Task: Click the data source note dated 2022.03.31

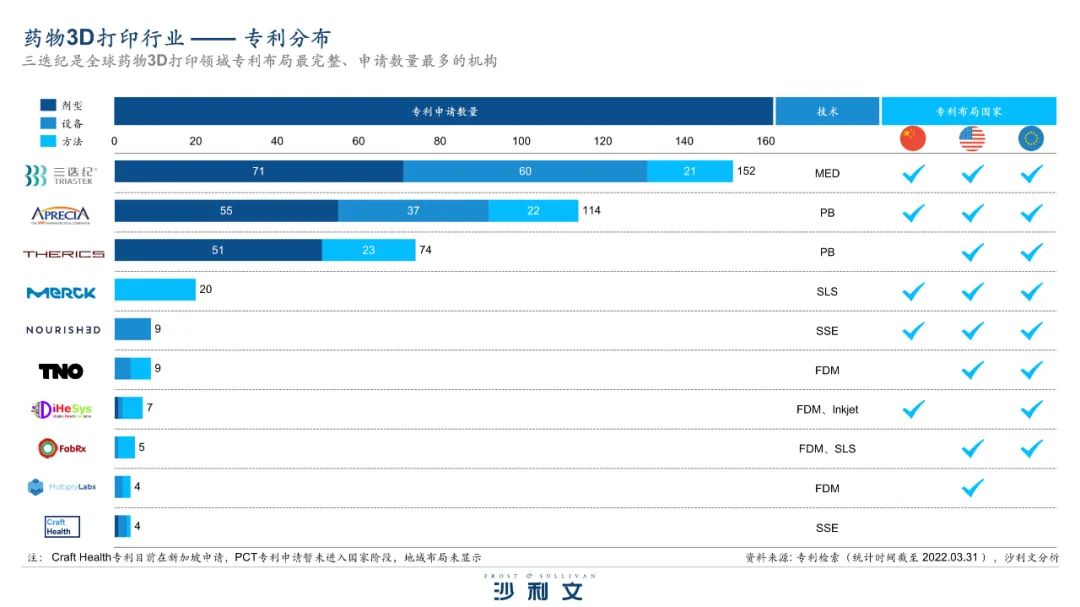Action: click(x=902, y=557)
